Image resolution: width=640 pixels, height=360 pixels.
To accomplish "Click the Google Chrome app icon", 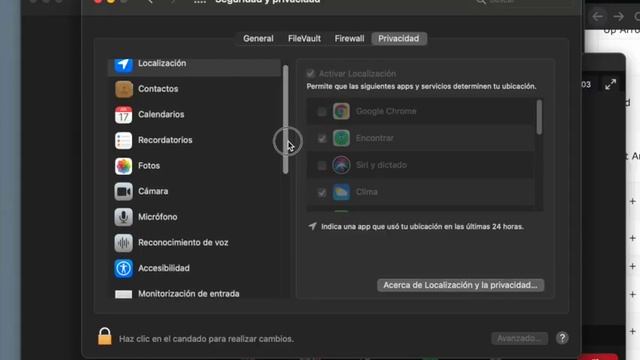I will click(341, 111).
